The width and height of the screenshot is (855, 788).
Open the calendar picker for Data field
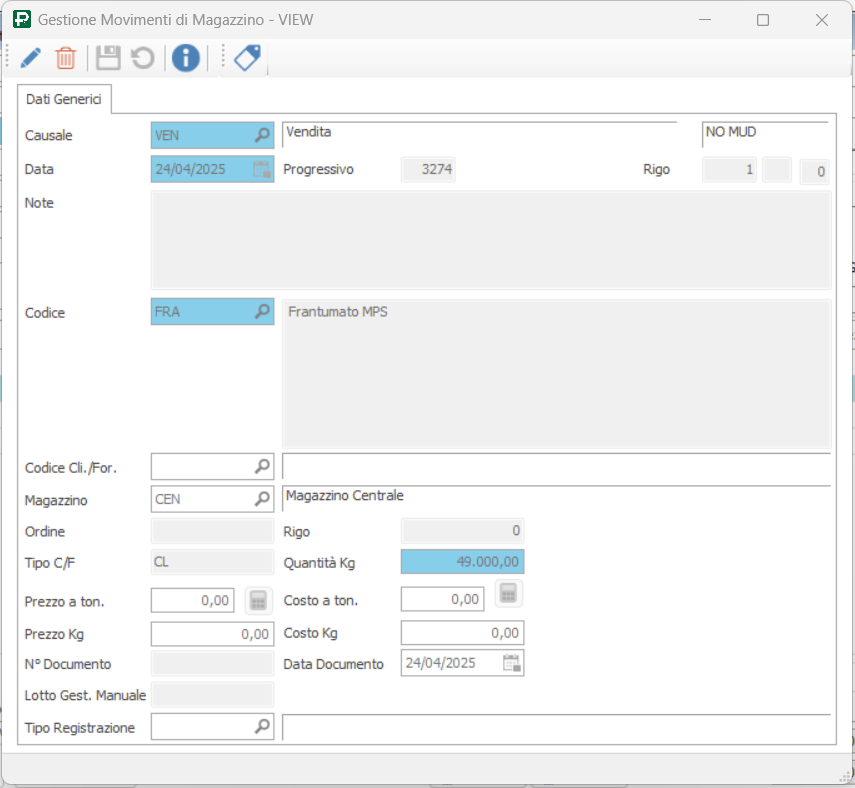pyautogui.click(x=262, y=169)
